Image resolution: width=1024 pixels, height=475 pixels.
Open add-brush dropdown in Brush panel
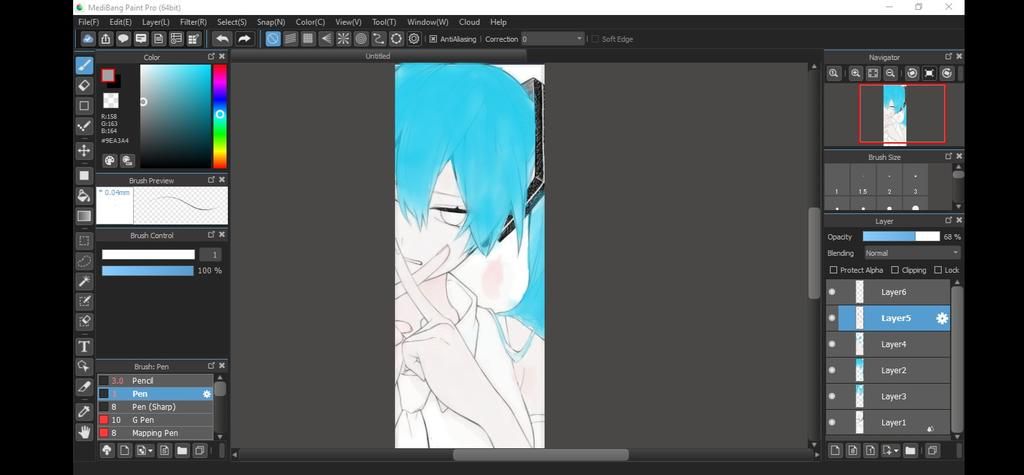point(151,451)
